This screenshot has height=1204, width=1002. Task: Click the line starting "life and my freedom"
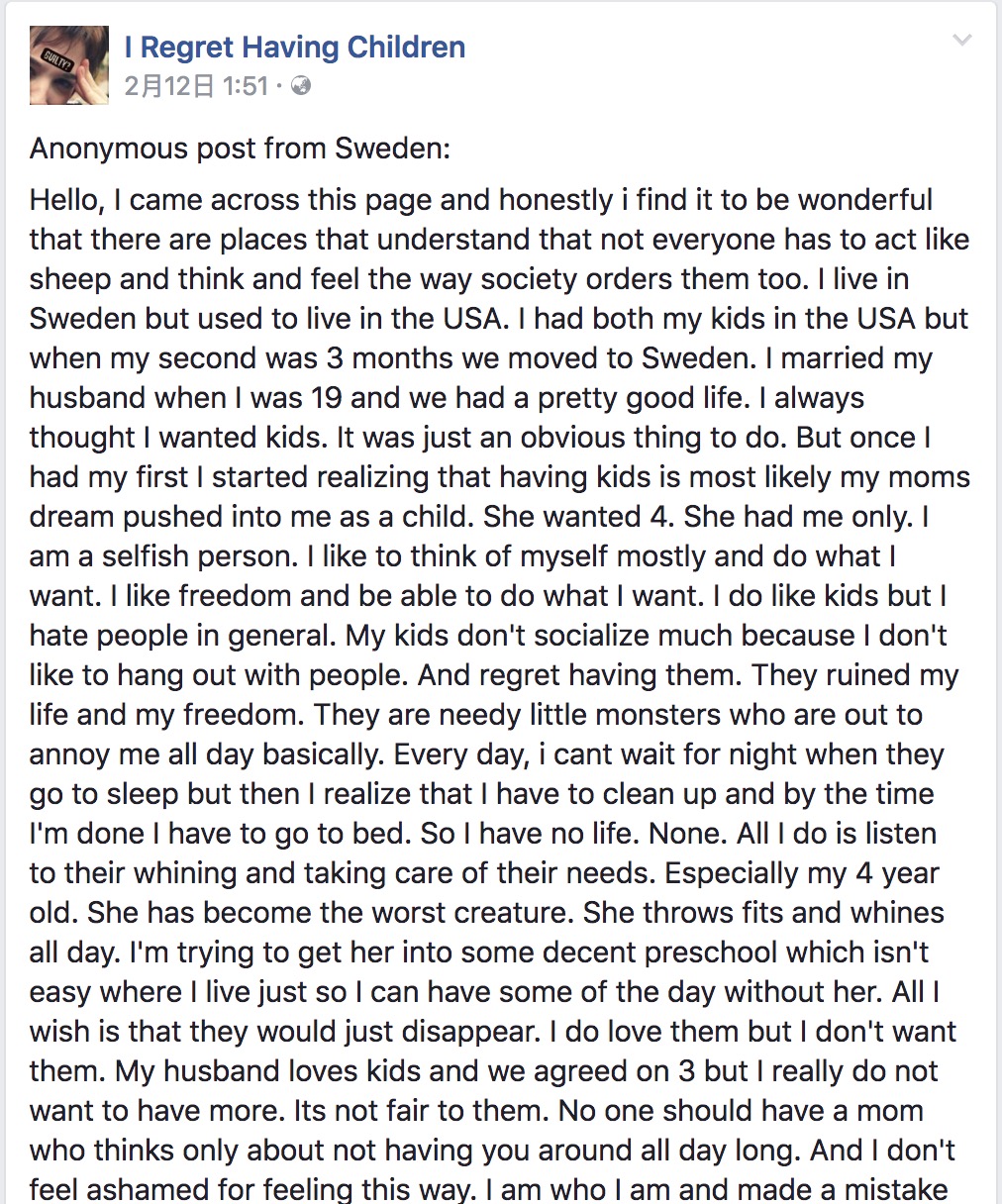(x=476, y=715)
